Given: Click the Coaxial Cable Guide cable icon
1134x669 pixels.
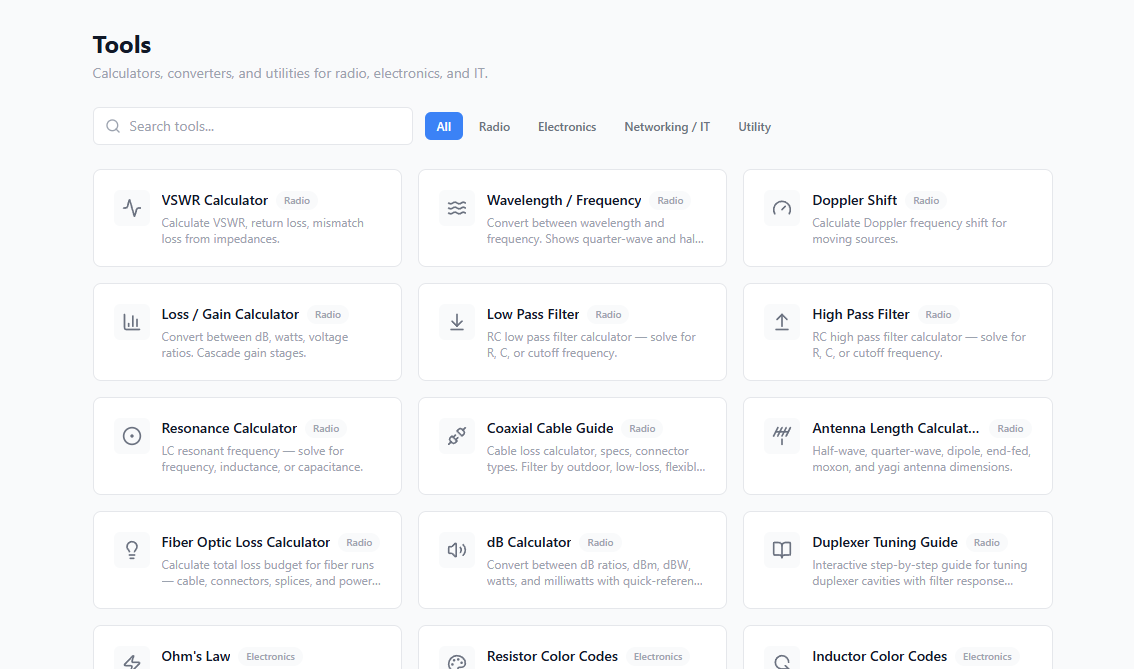Looking at the screenshot, I should click(457, 436).
